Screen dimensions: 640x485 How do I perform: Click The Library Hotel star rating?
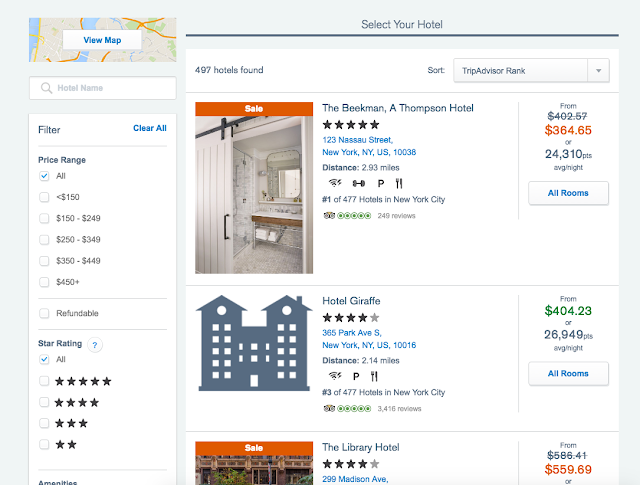tap(351, 464)
